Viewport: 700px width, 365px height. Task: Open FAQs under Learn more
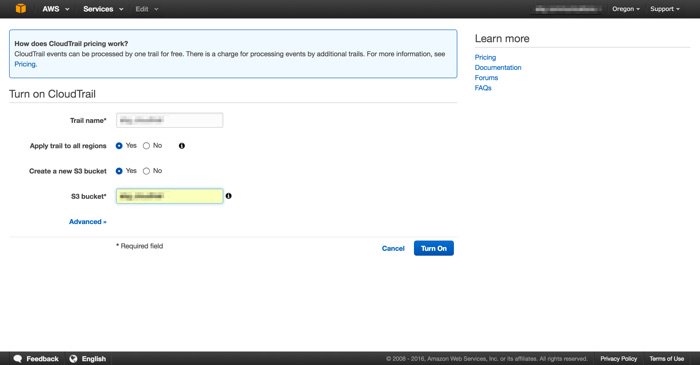click(483, 88)
